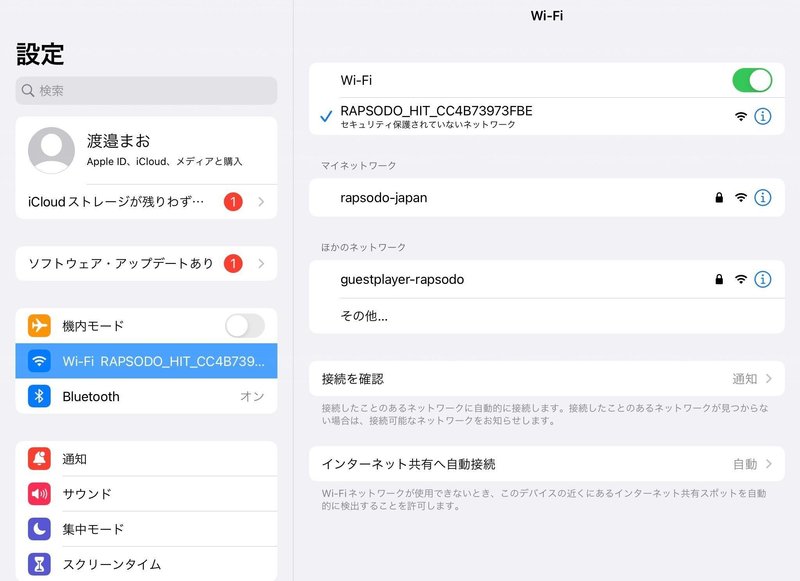The image size is (800, 581).
Task: Click the hourglass icon for スクリーンタイム
Action: tap(39, 564)
